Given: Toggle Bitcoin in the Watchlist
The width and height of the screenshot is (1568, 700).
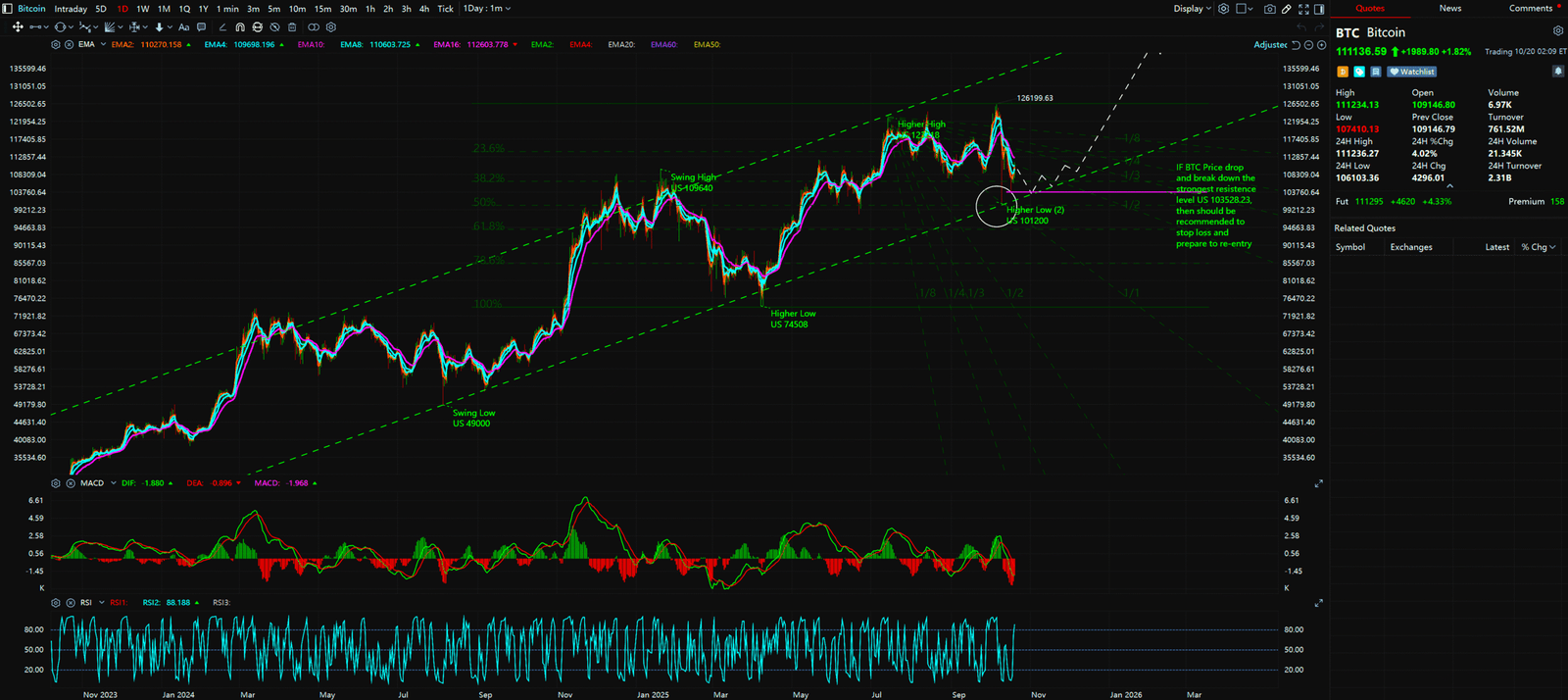Looking at the screenshot, I should (1412, 72).
